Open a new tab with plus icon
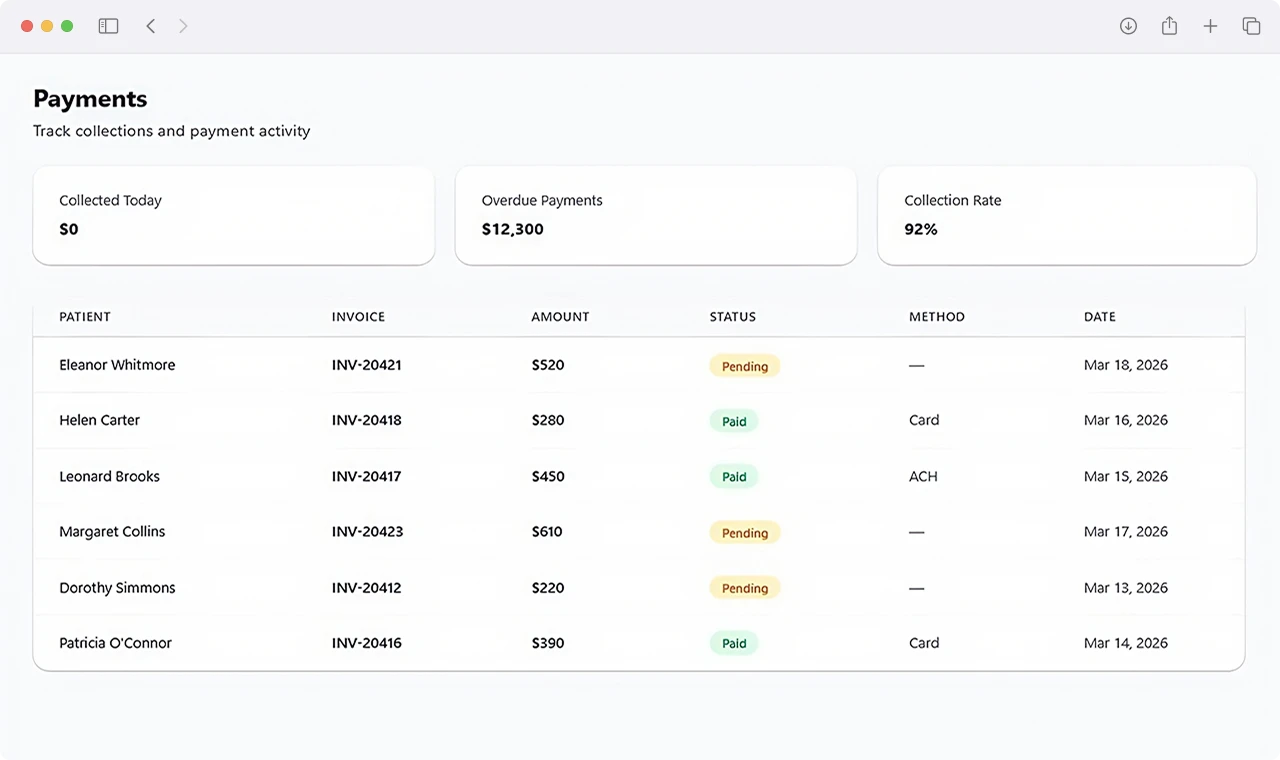The image size is (1280, 760). (1210, 26)
